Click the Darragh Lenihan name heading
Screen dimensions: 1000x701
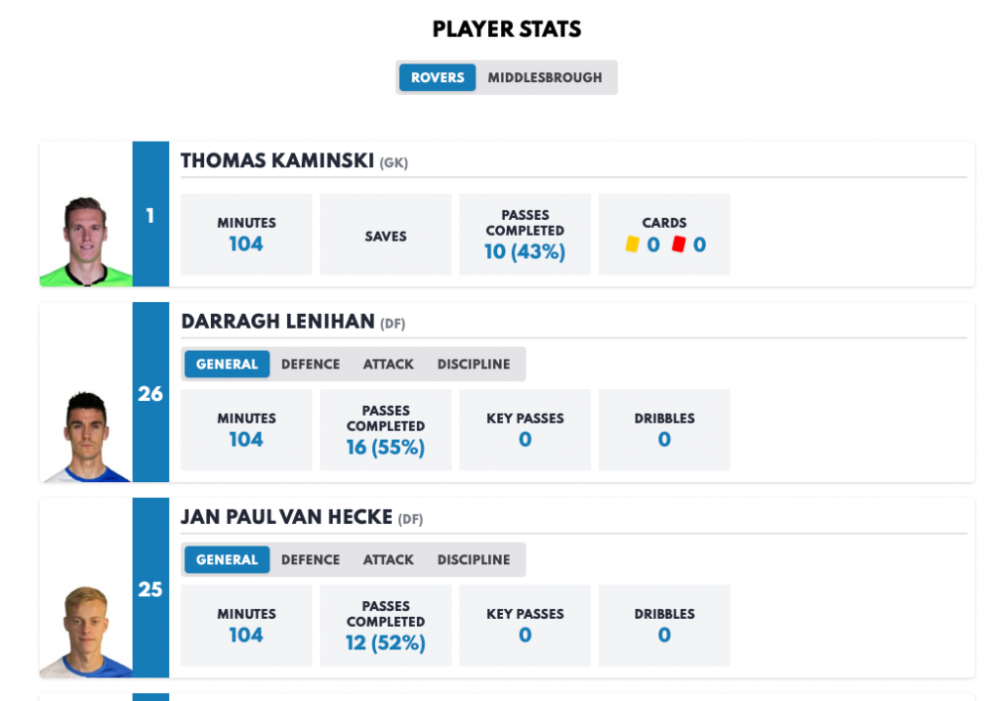click(278, 322)
